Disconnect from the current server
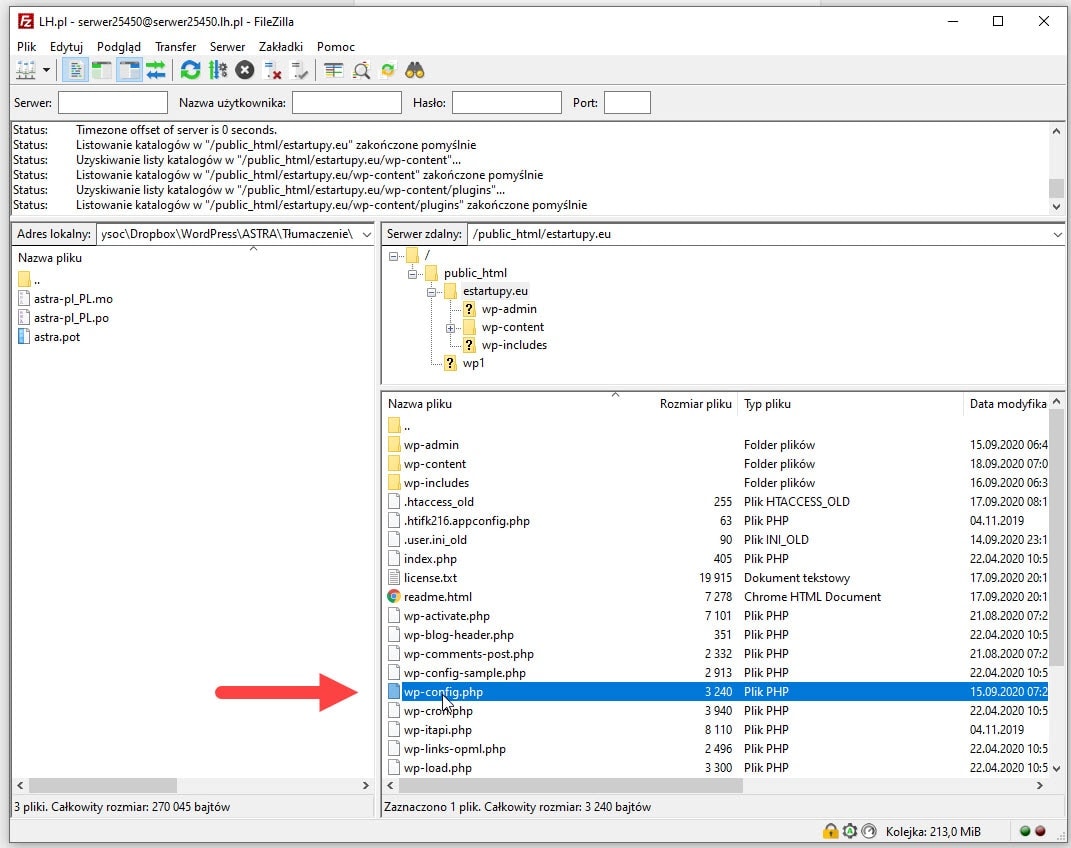1071x848 pixels. (x=273, y=70)
